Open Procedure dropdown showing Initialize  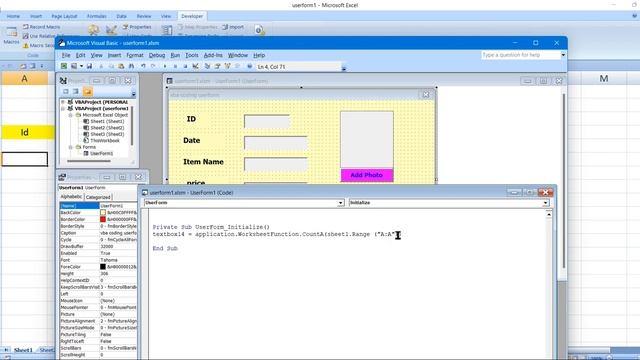545,203
